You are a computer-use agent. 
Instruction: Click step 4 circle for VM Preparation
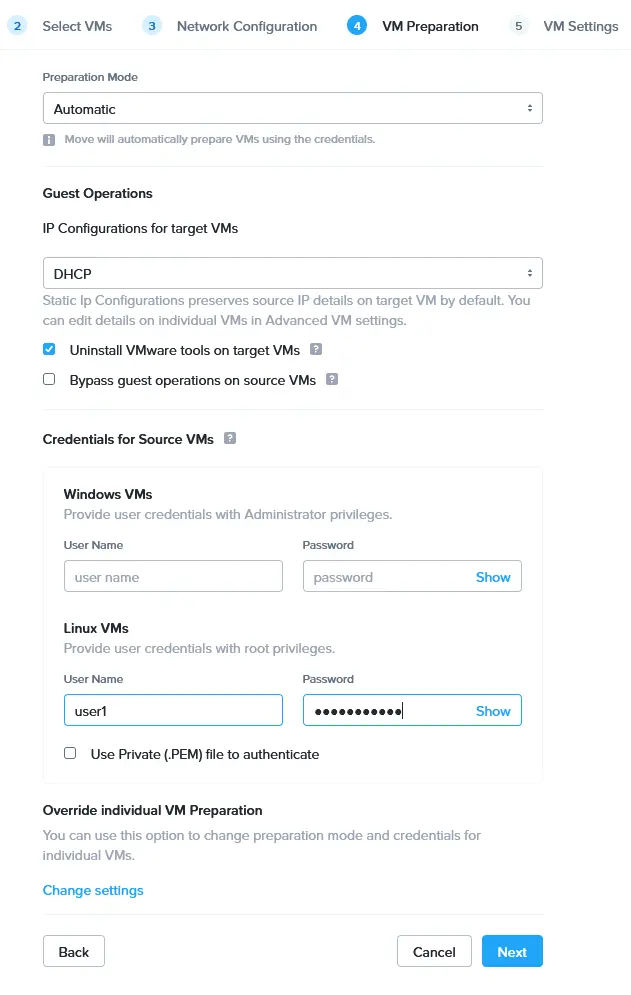point(357,26)
